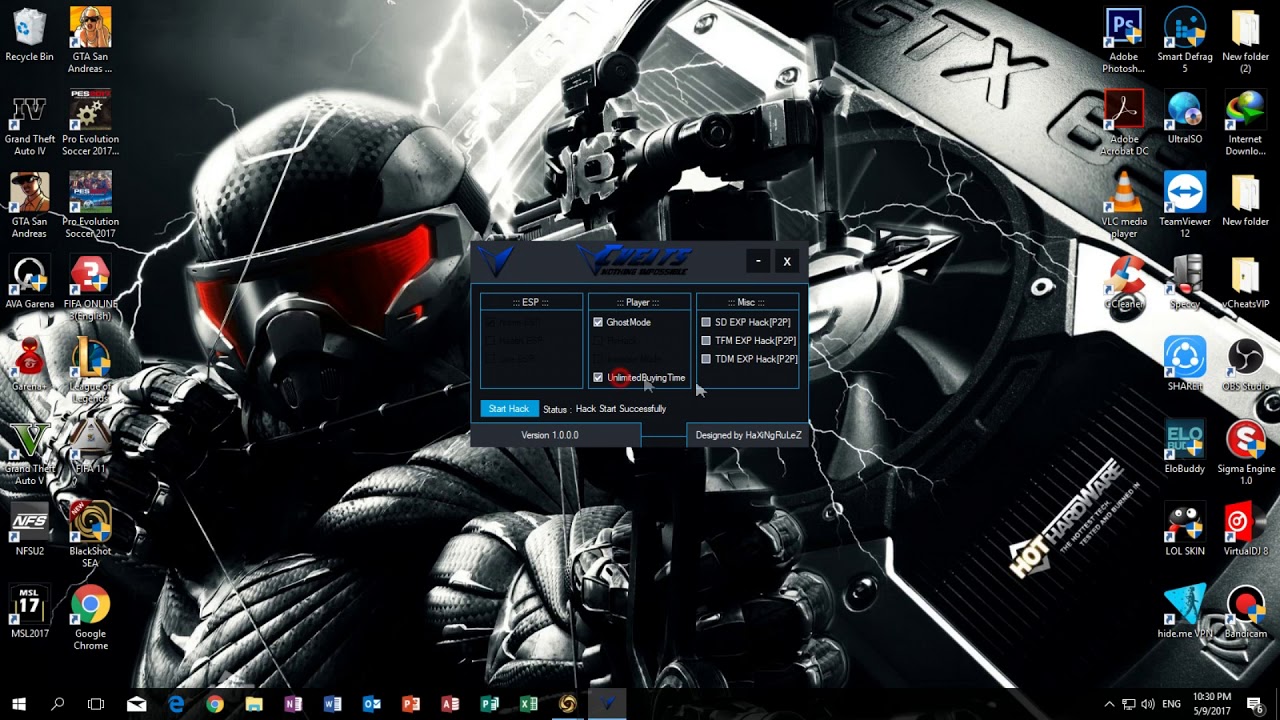The width and height of the screenshot is (1280, 720).
Task: Click the Hack Start Successfully status text
Action: (621, 409)
